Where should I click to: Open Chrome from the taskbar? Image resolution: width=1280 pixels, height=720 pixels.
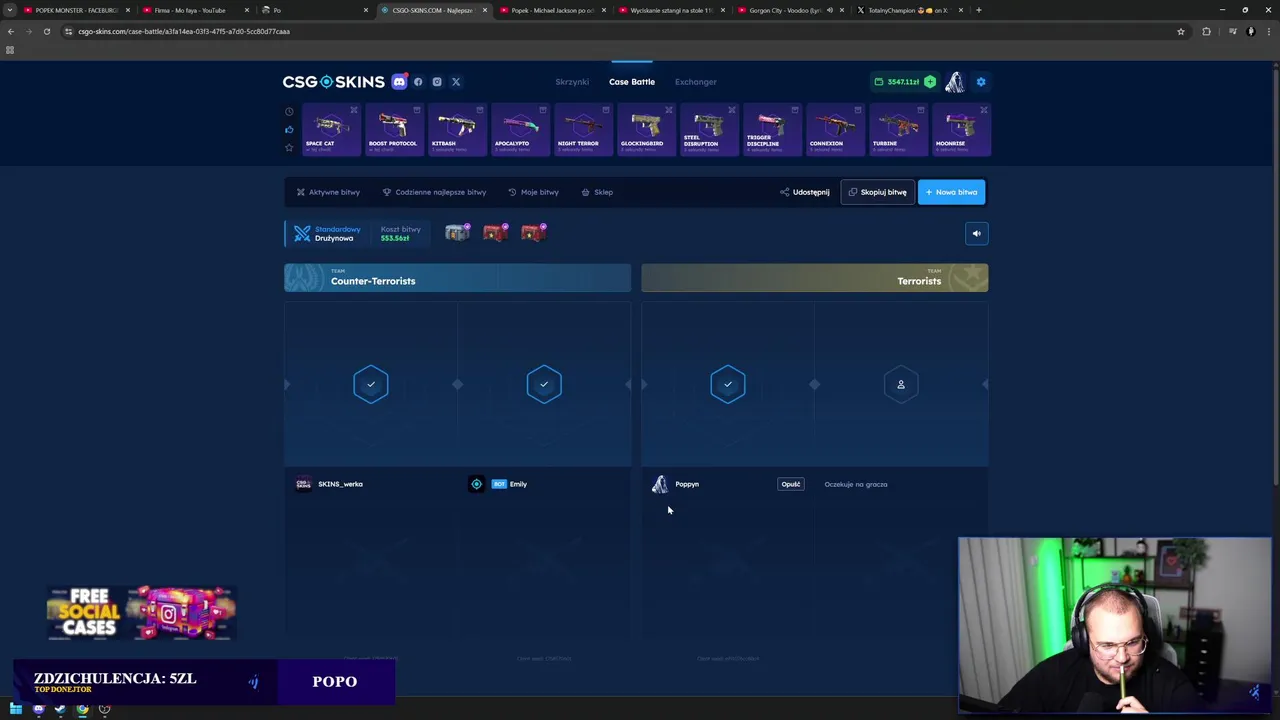82,709
